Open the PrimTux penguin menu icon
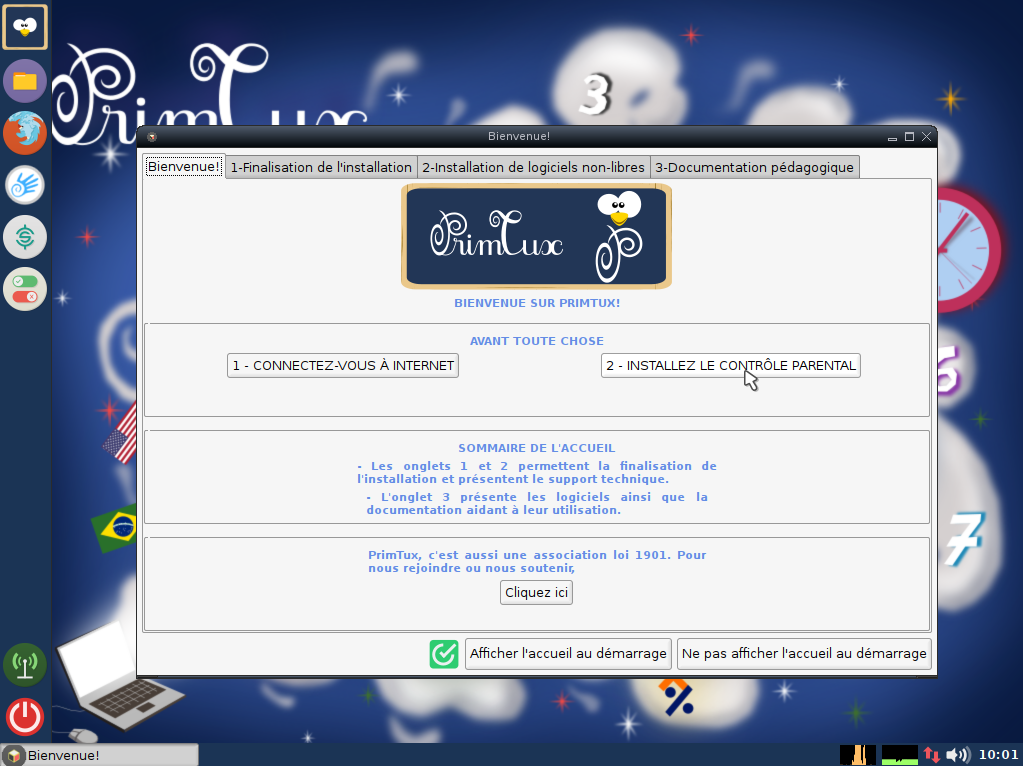1023x766 pixels. (25, 27)
